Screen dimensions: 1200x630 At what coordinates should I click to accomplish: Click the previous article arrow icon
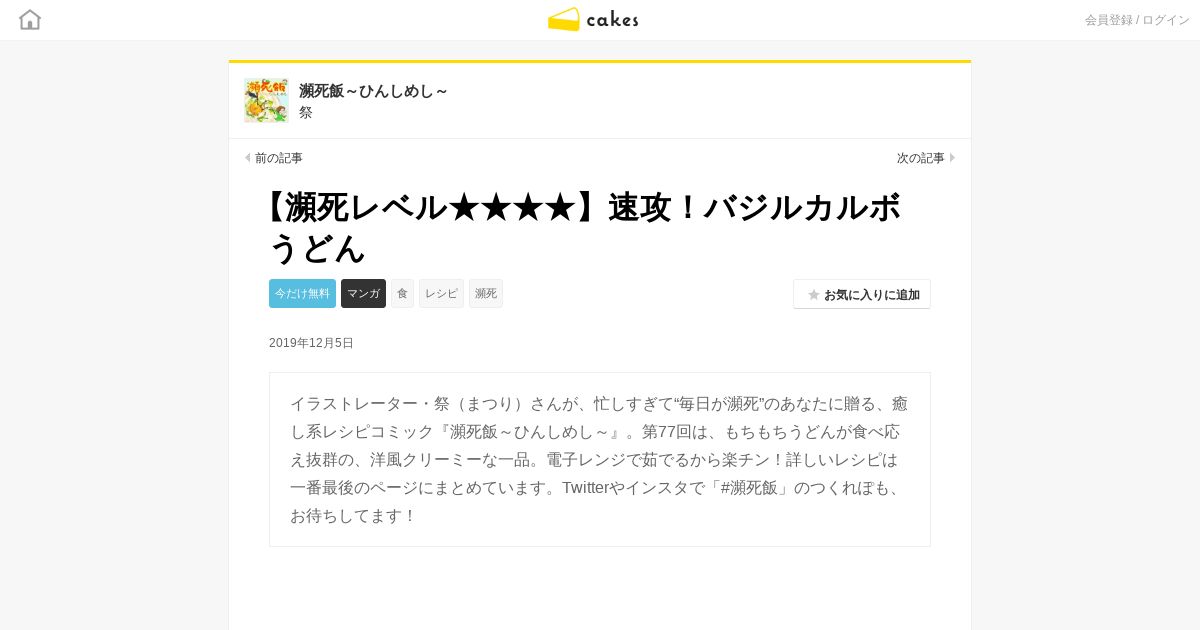pyautogui.click(x=248, y=158)
